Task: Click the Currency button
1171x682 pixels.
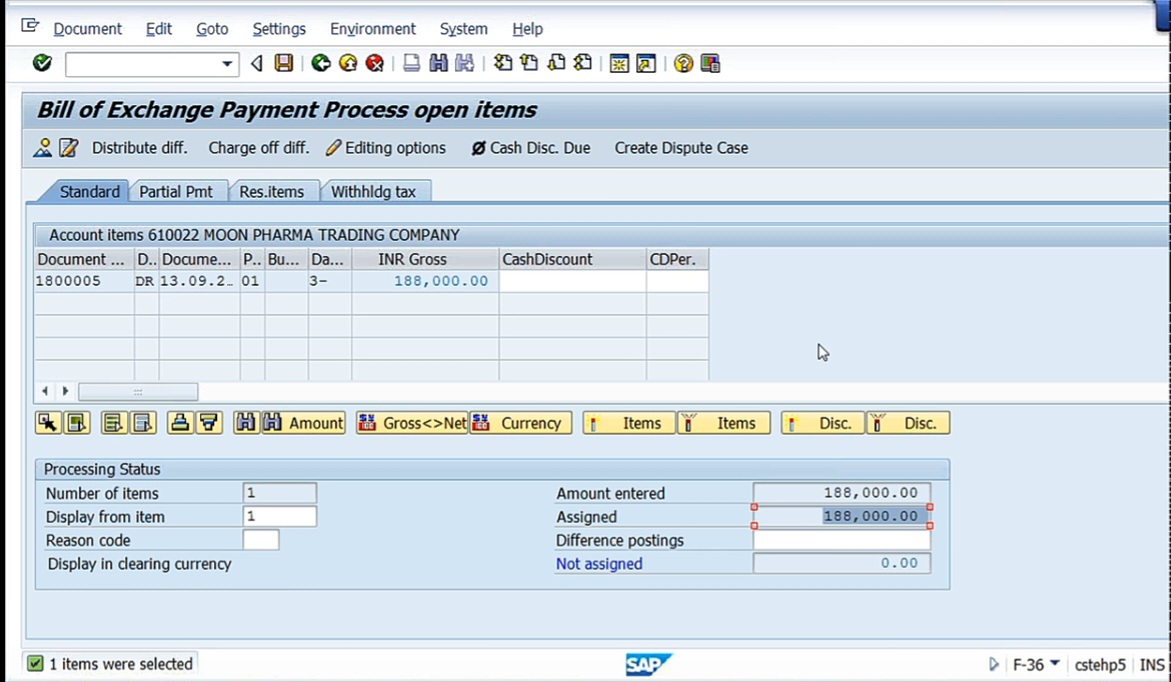Action: [x=521, y=423]
